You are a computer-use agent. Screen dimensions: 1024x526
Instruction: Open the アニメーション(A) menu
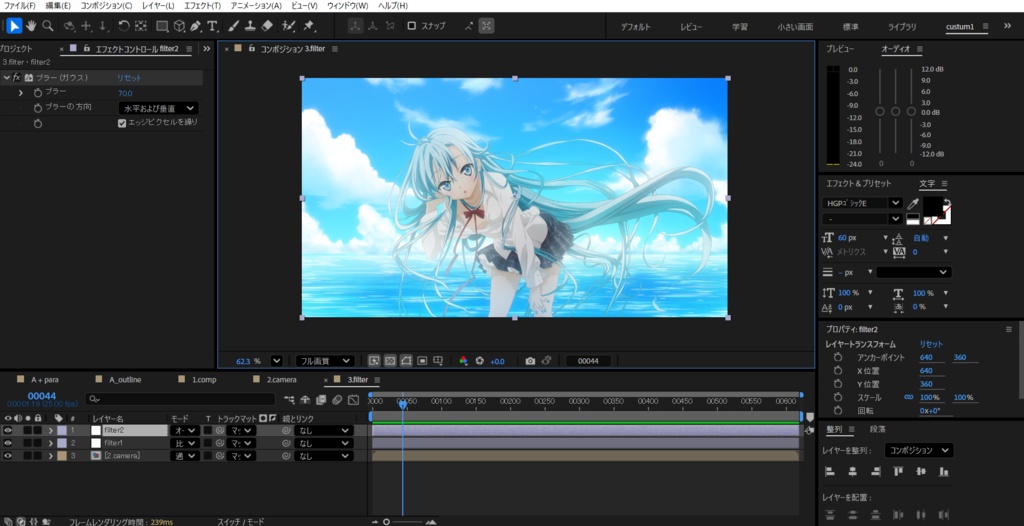pos(256,6)
